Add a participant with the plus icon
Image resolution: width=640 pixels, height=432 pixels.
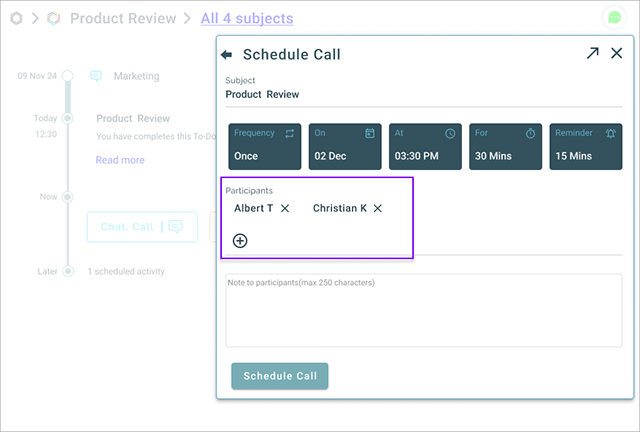pyautogui.click(x=240, y=241)
